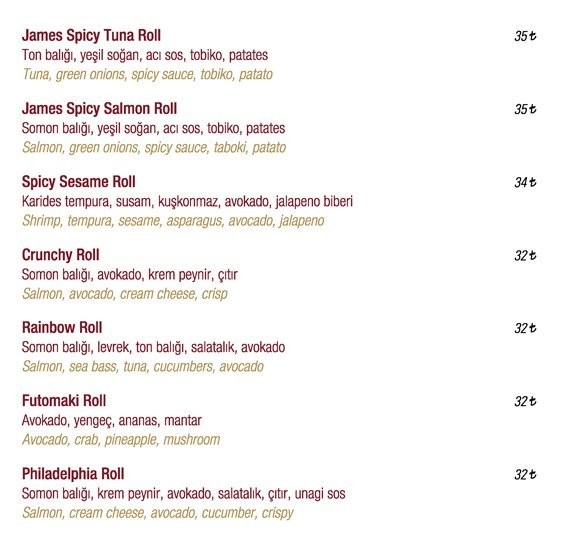The height and width of the screenshot is (550, 563).
Task: Select the James Spicy Tuna Roll title
Action: pos(91,36)
